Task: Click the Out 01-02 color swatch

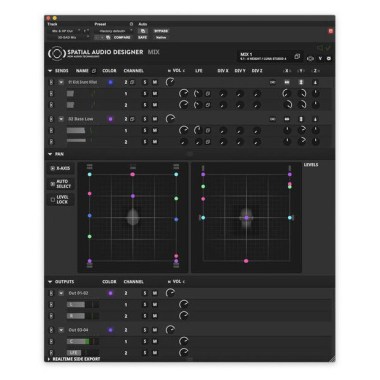Action: click(111, 293)
